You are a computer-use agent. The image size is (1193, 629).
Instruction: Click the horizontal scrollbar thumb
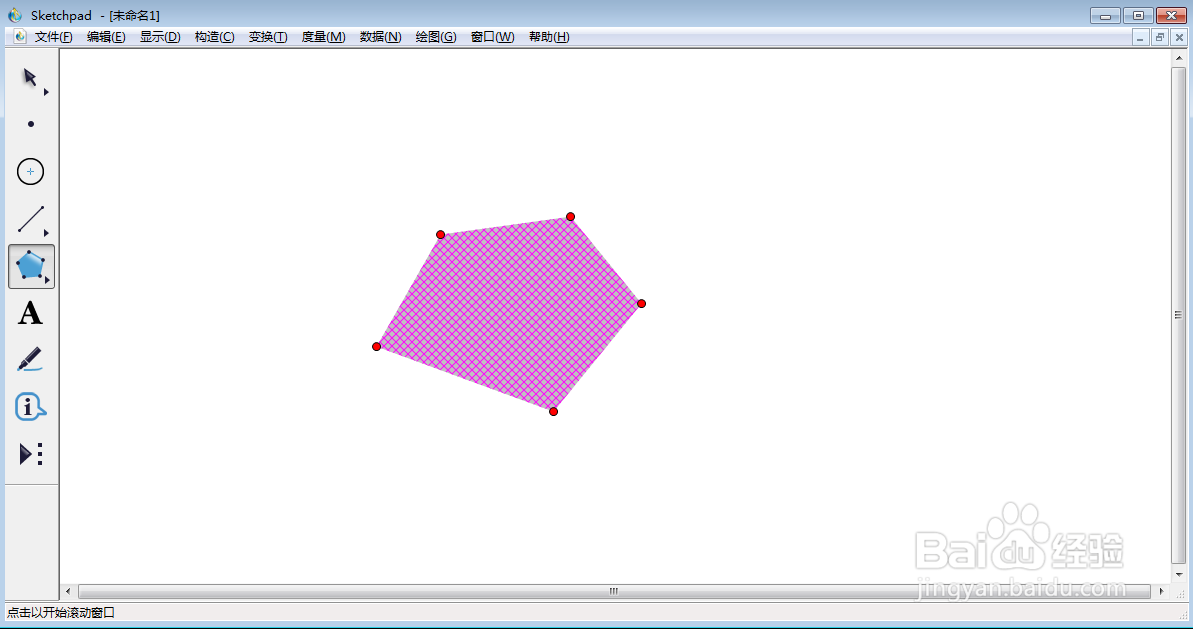[614, 591]
